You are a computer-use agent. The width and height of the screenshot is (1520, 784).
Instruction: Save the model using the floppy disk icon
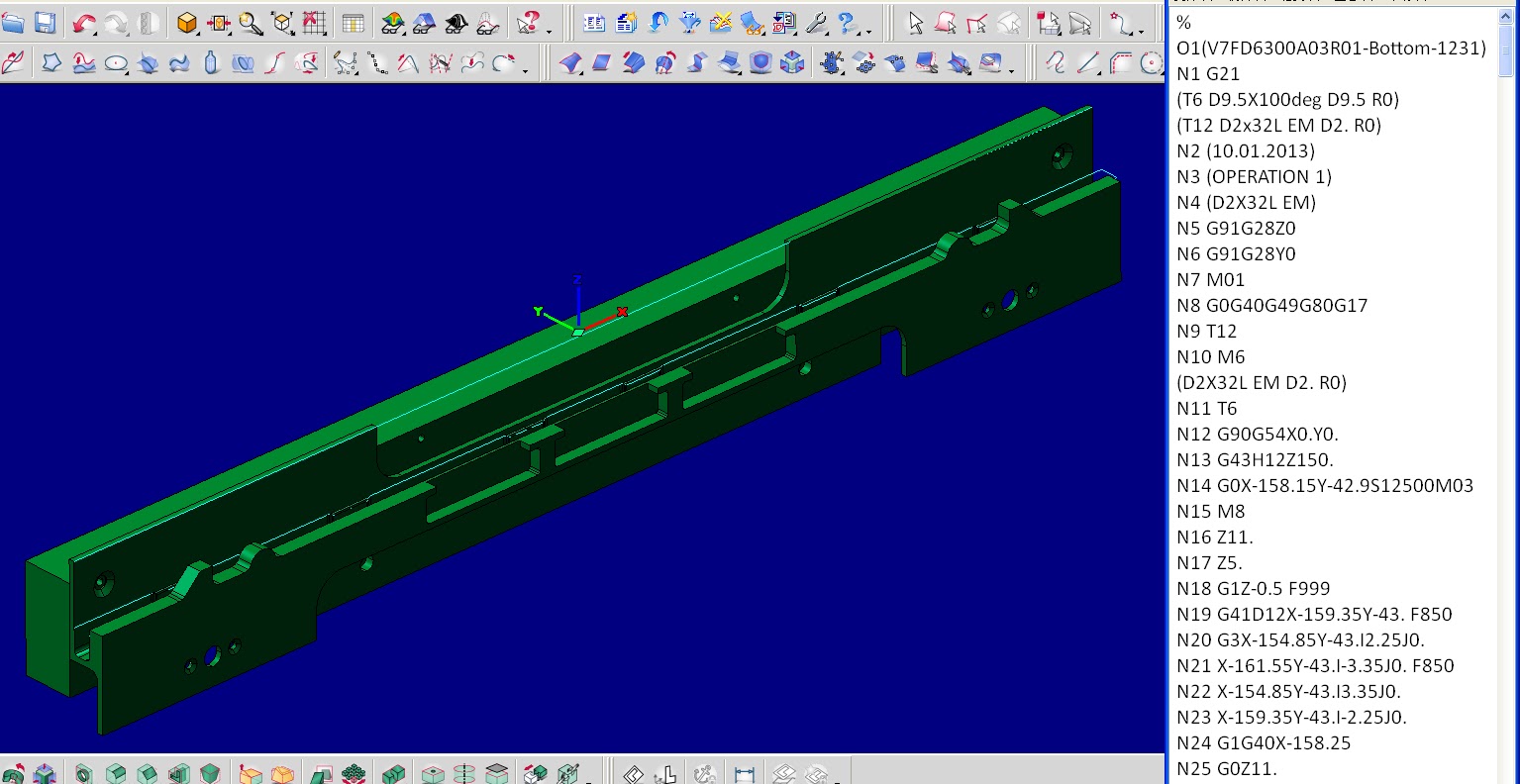point(45,23)
